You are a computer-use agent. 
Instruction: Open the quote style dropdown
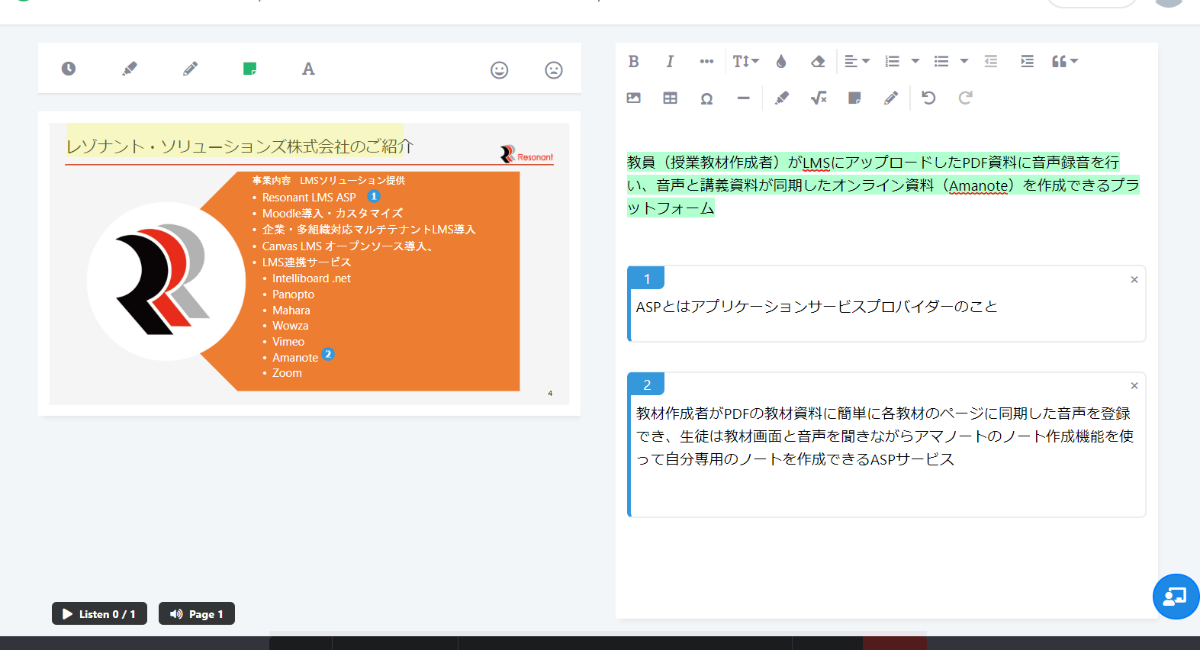(x=1064, y=61)
